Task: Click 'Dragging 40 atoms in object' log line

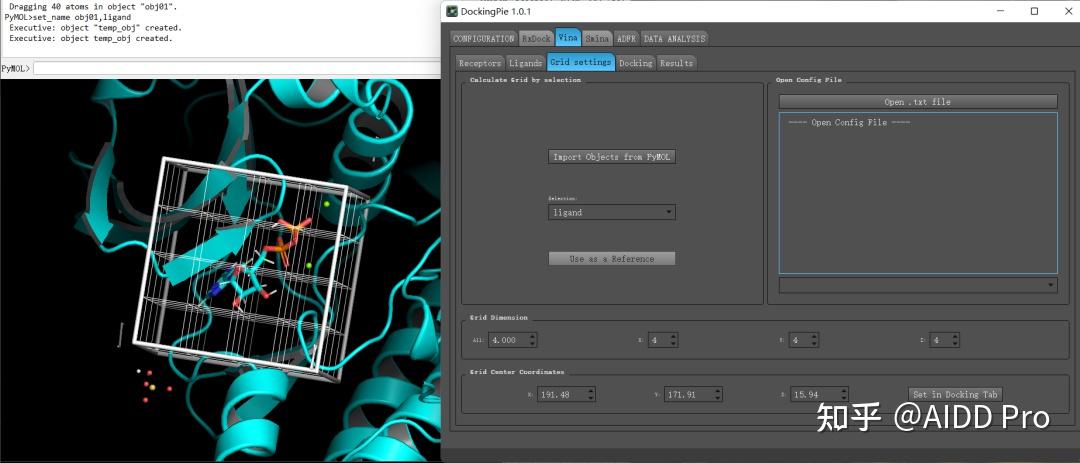Action: click(93, 6)
